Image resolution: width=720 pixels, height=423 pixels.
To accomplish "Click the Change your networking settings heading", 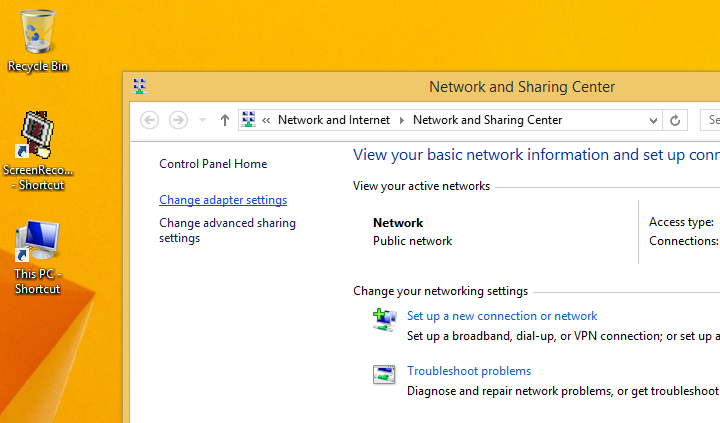I will [440, 291].
